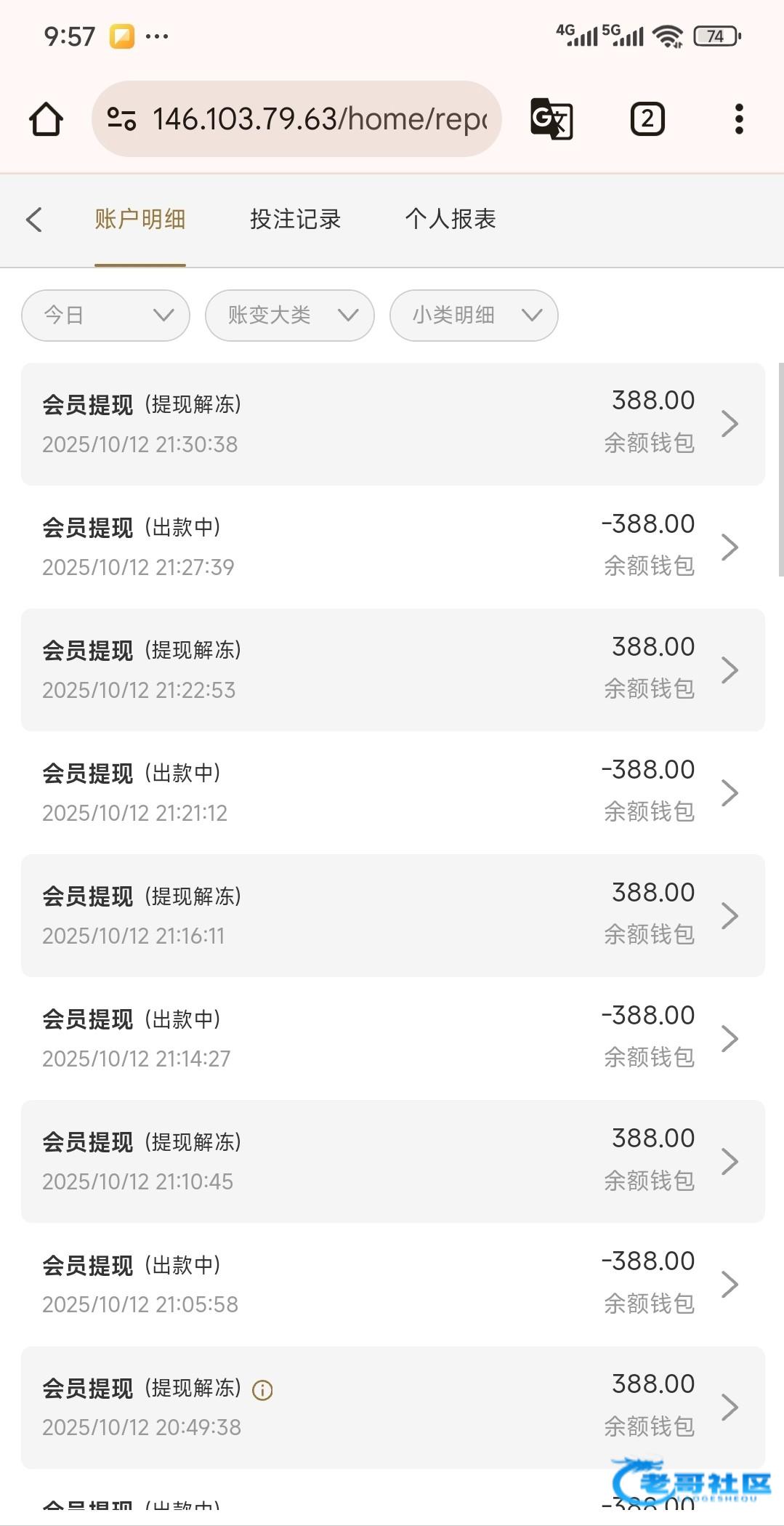Open the notification icon in status bar
This screenshot has width=784, height=1526.
coord(122,36)
